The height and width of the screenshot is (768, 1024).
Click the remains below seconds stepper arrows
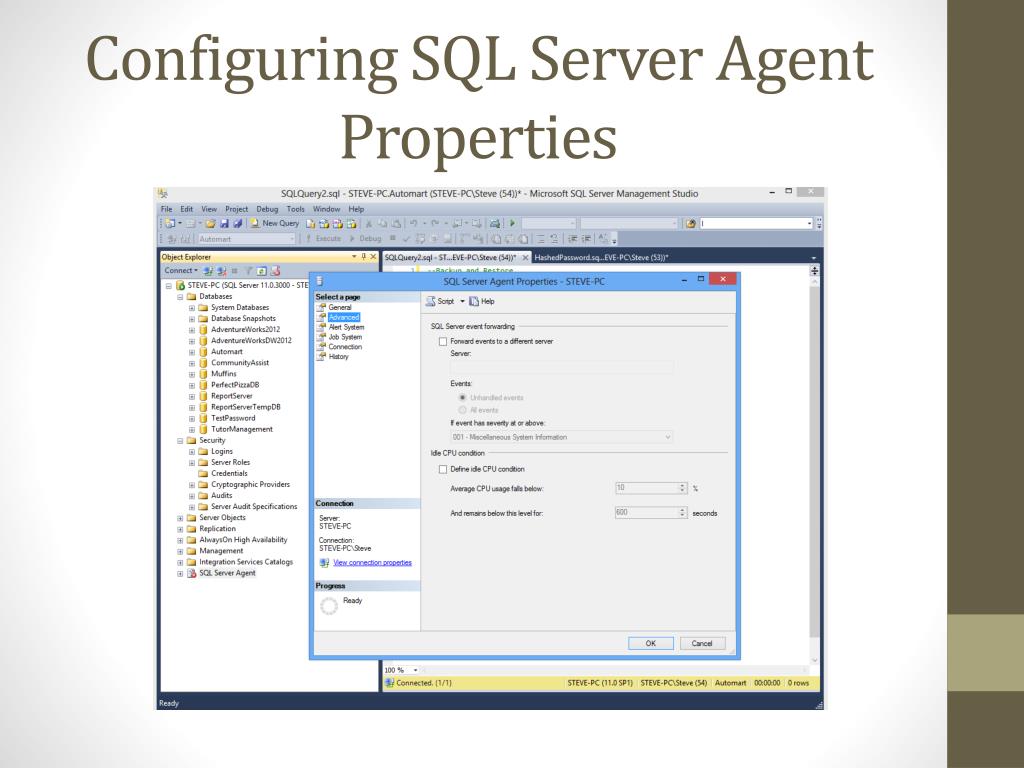[x=682, y=513]
